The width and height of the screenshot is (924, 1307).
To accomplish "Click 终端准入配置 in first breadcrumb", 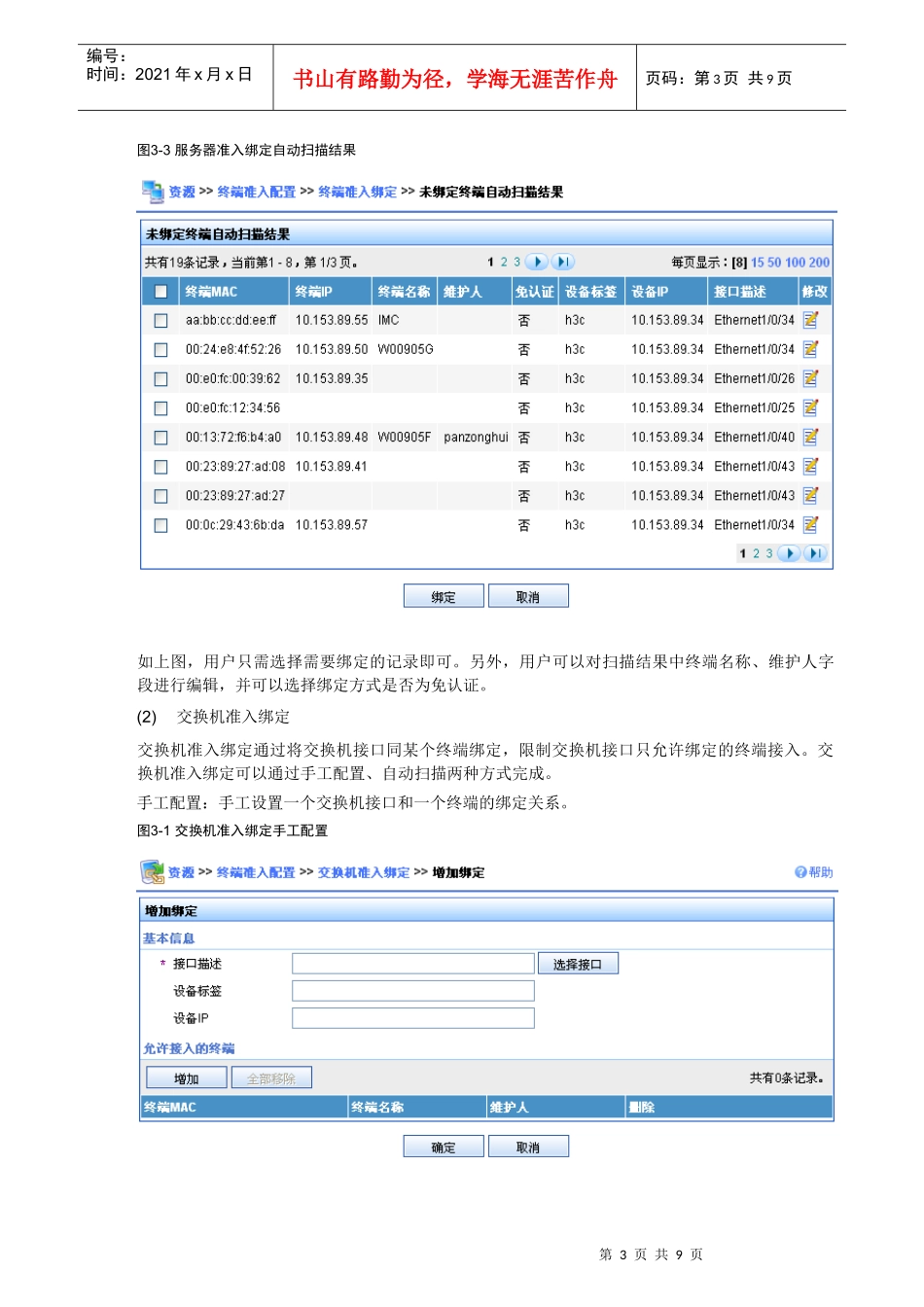I will [257, 192].
